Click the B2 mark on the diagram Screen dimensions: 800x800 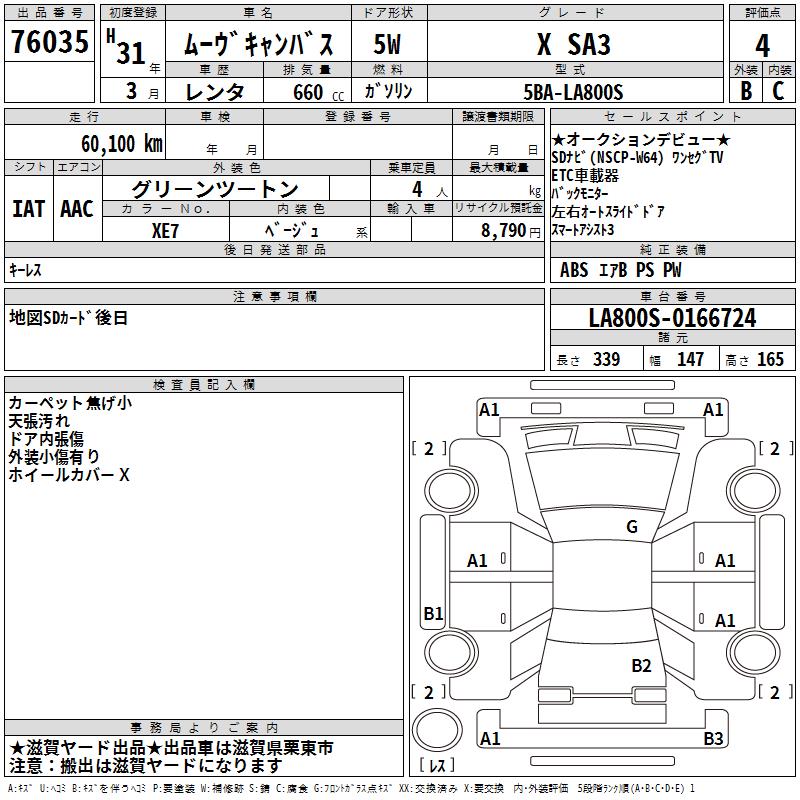[x=641, y=666]
